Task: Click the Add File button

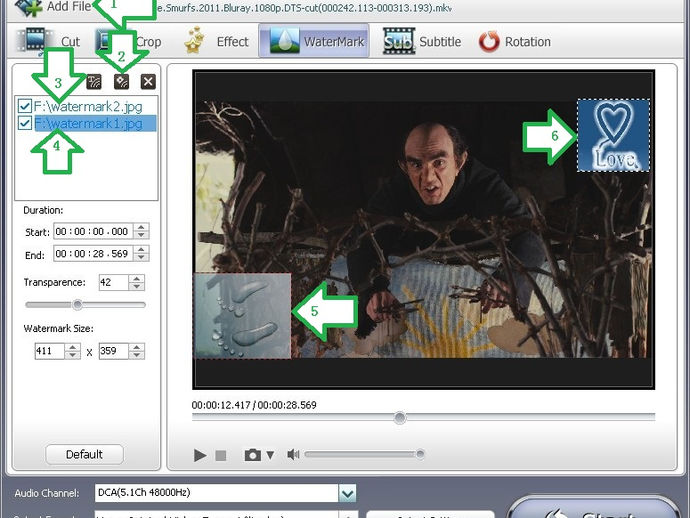Action: (x=53, y=7)
